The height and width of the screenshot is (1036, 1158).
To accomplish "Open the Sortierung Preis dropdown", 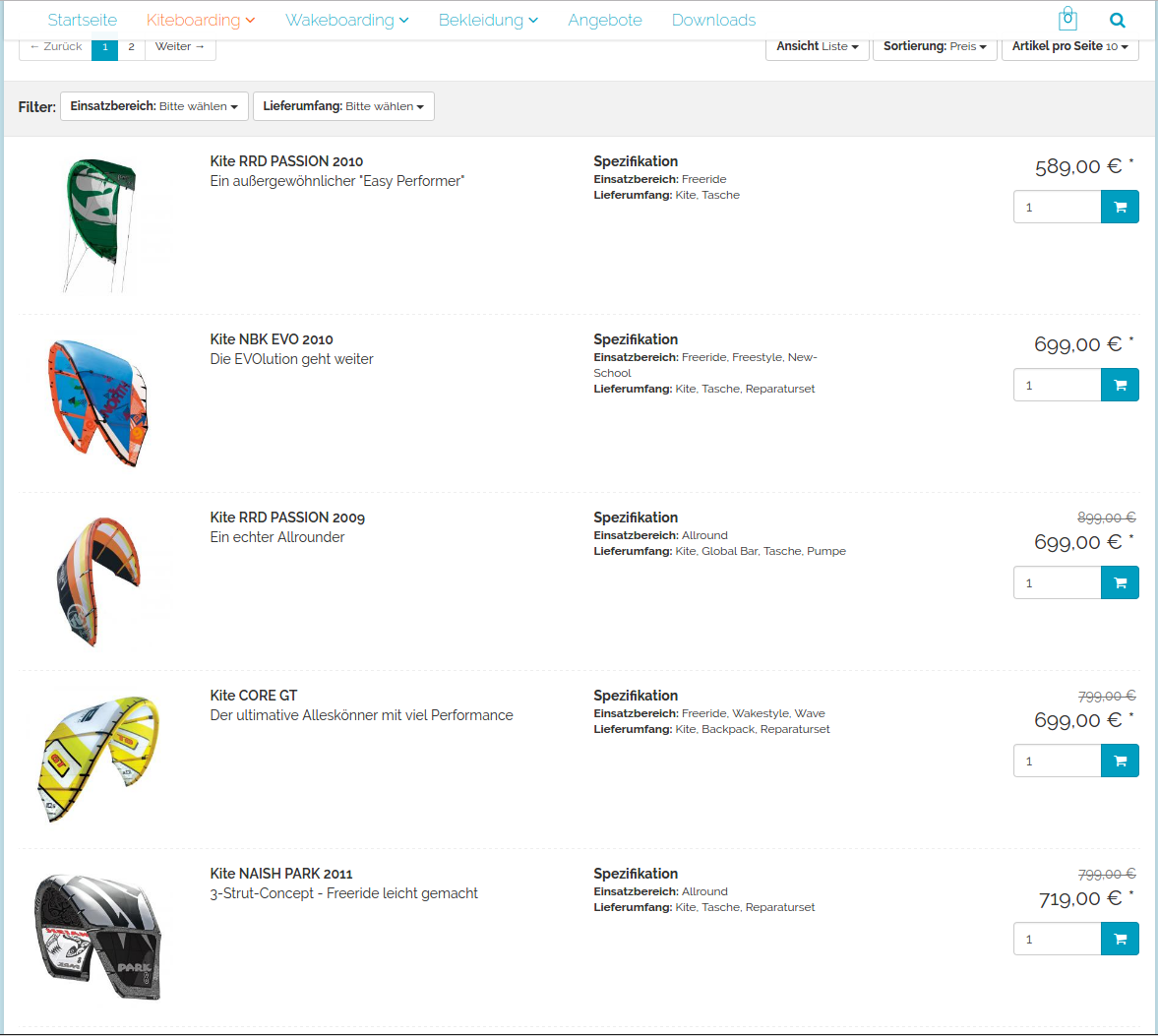I will [x=934, y=46].
